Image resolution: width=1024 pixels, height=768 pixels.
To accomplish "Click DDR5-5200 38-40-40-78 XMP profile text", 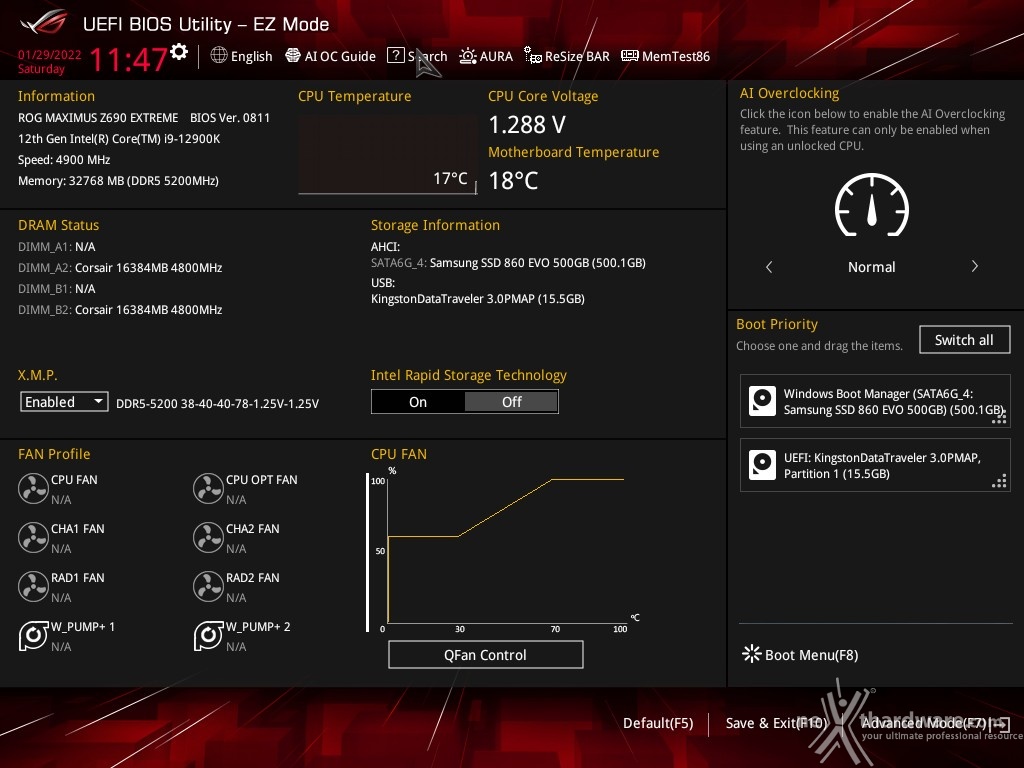I will tap(217, 404).
